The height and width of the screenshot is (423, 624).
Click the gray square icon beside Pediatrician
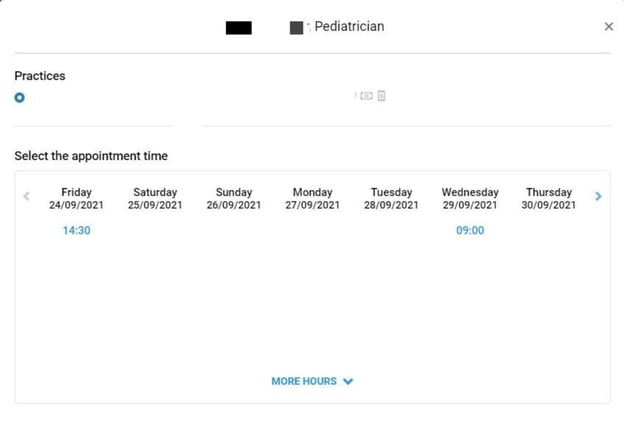[296, 28]
